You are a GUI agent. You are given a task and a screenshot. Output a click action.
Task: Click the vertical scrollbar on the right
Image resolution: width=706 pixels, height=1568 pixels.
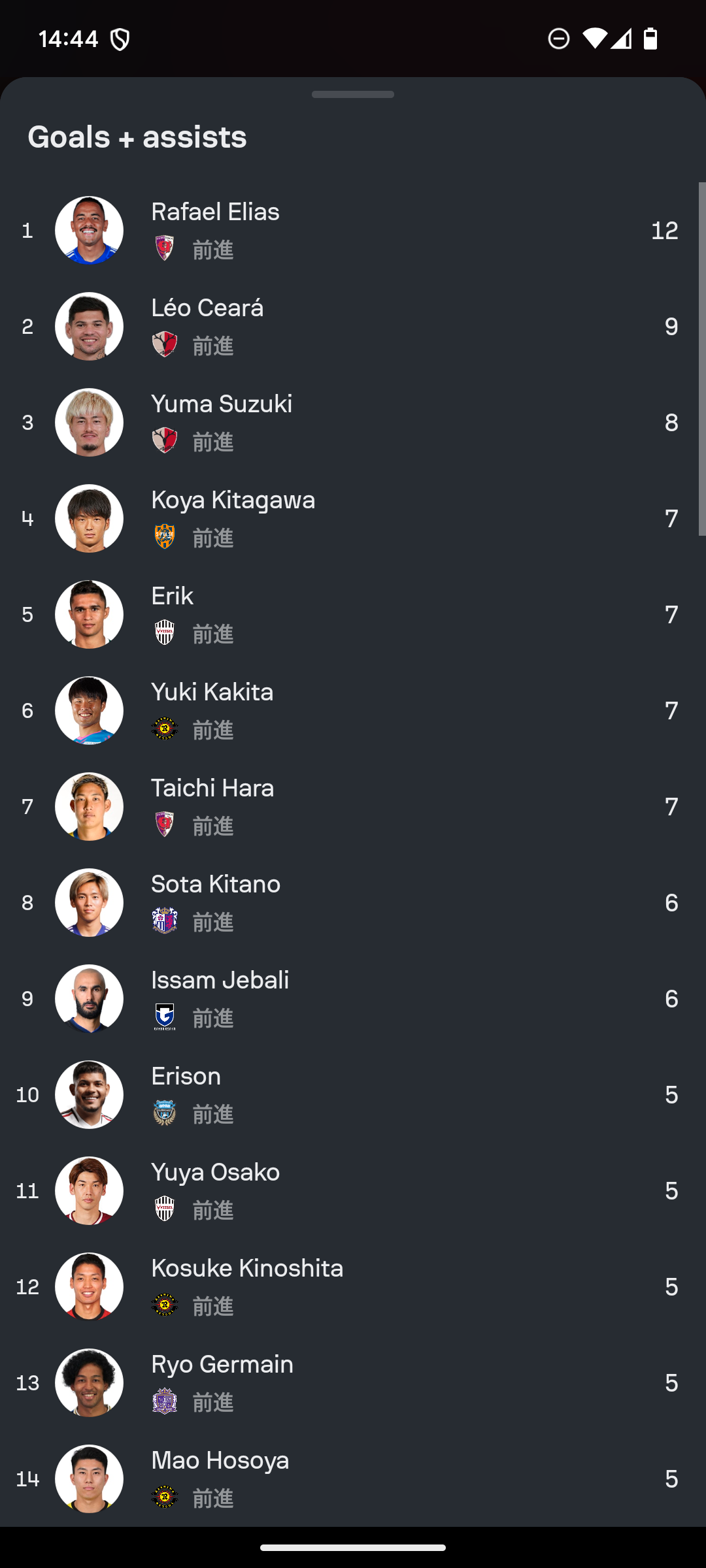(702, 359)
